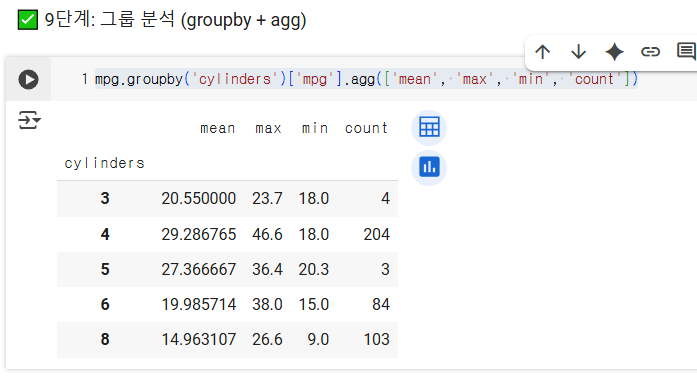Click min value 20.3

[x=313, y=269]
